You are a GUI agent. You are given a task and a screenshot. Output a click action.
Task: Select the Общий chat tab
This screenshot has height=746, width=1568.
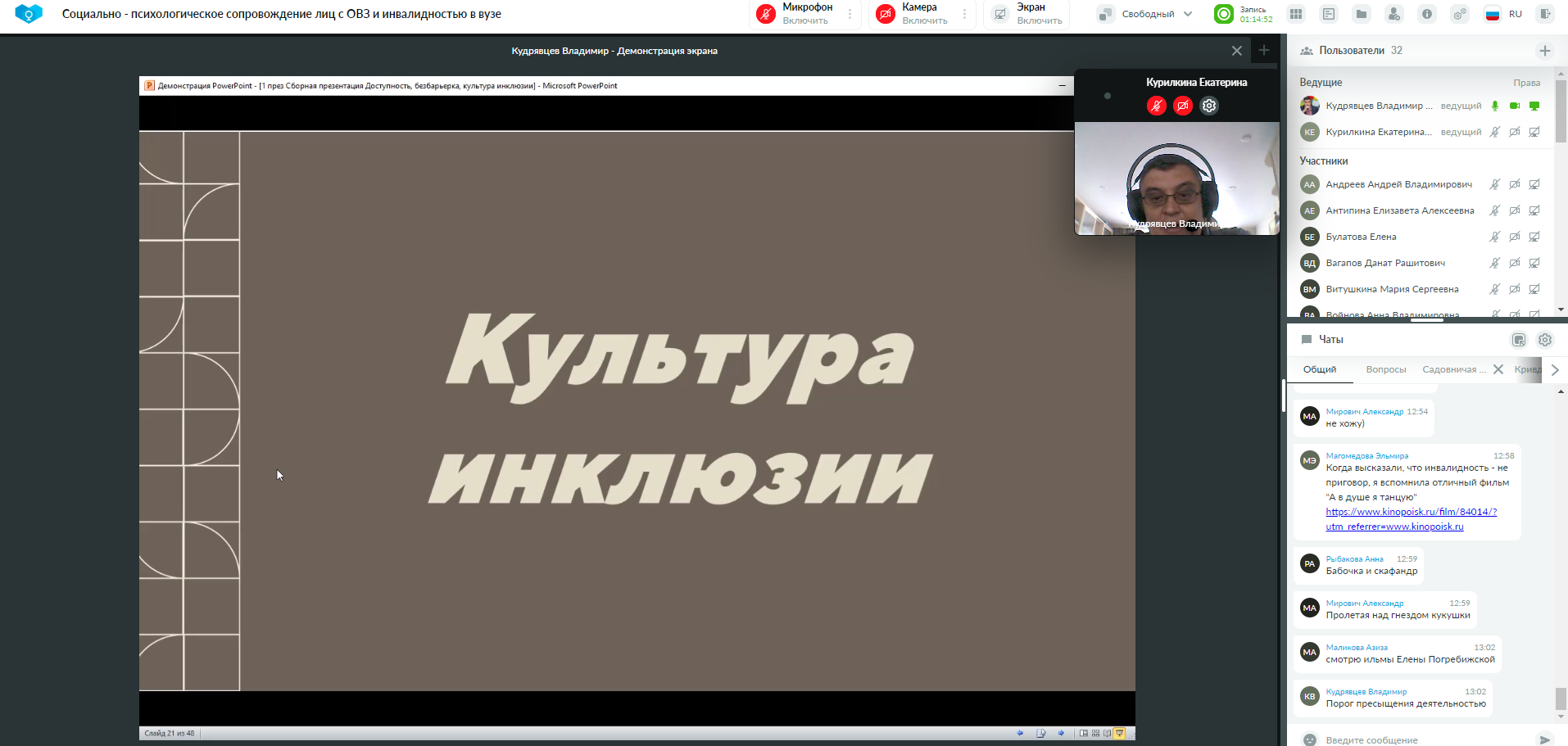[1320, 369]
